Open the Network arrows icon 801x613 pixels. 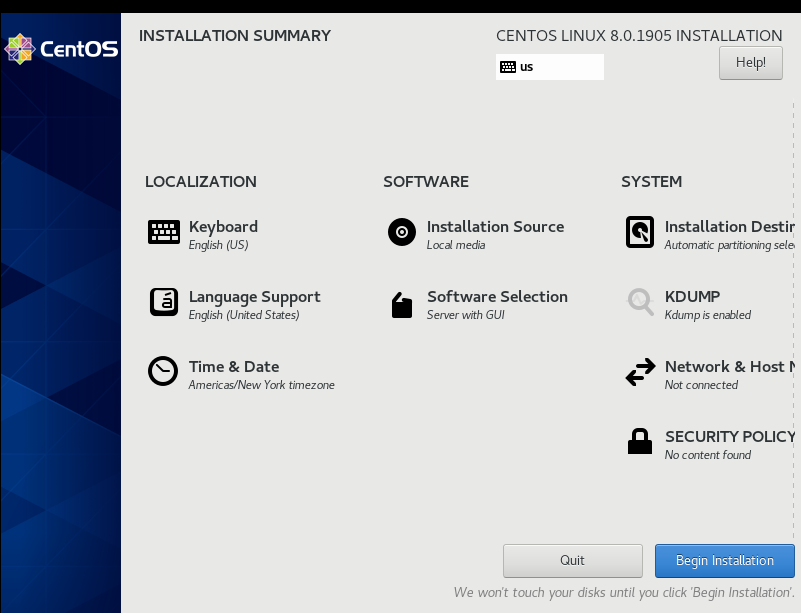[640, 371]
